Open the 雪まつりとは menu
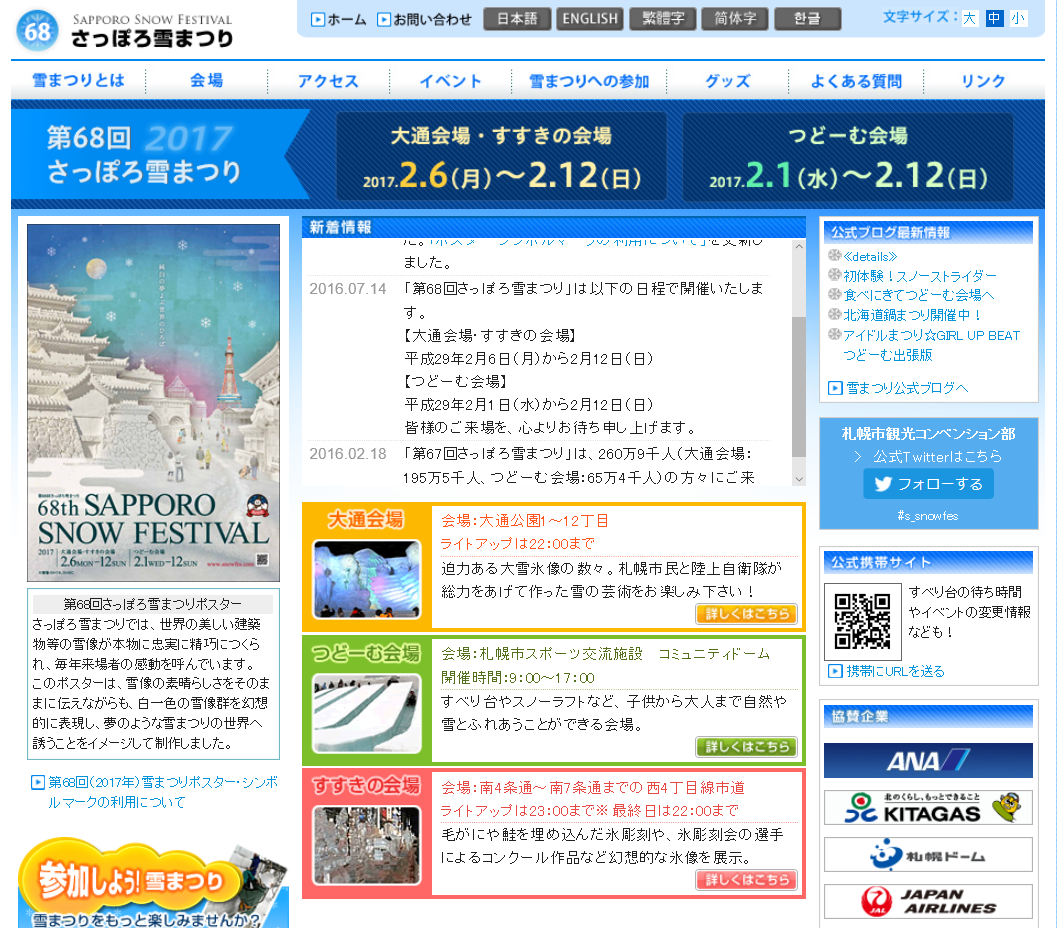 coord(78,81)
